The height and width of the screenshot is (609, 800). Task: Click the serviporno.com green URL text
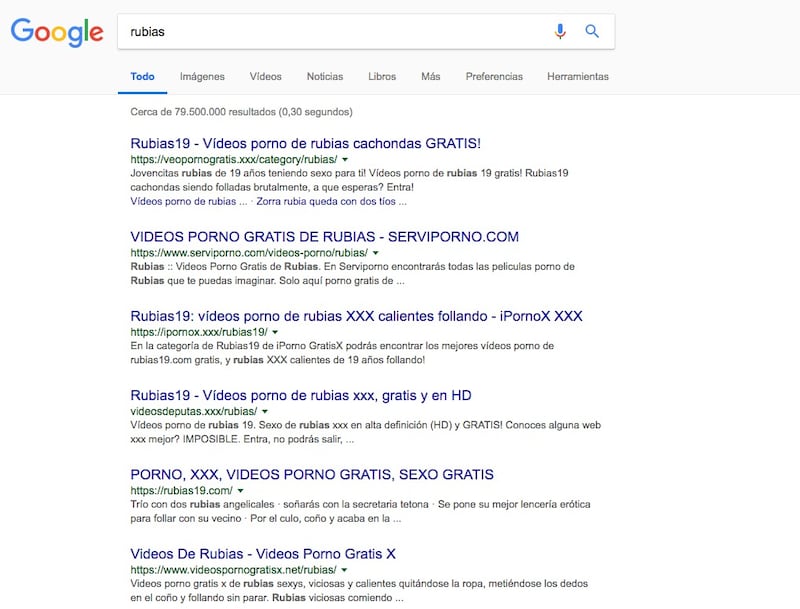pyautogui.click(x=249, y=253)
